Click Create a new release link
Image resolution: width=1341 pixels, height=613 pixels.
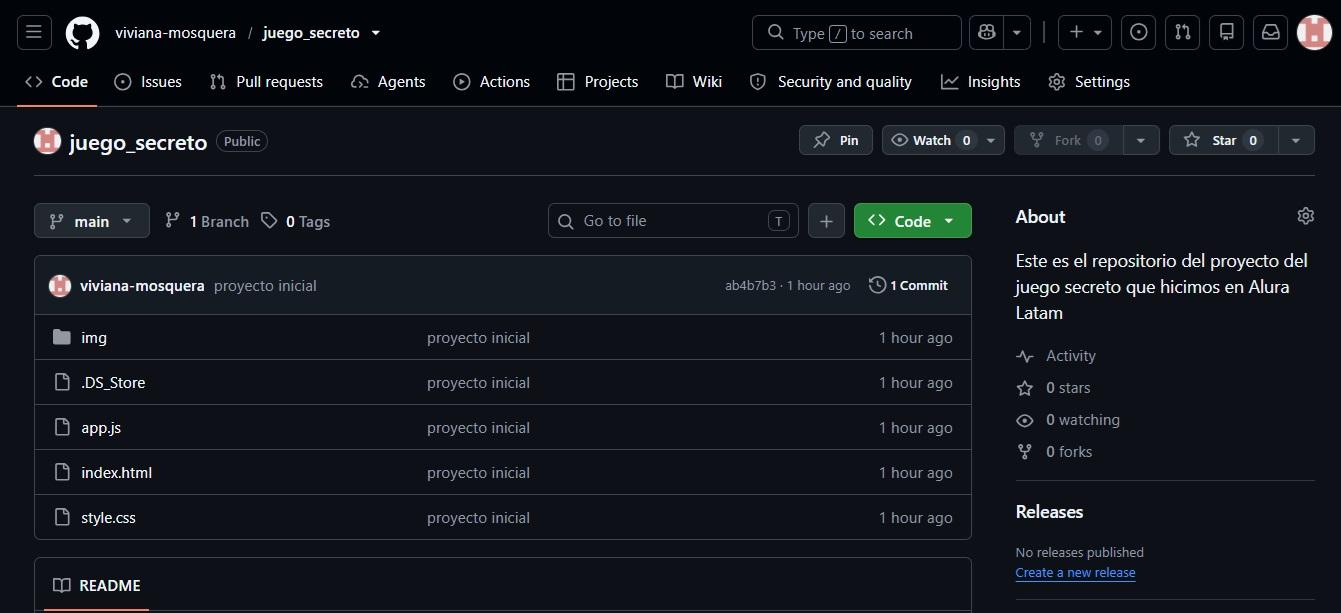coord(1075,573)
